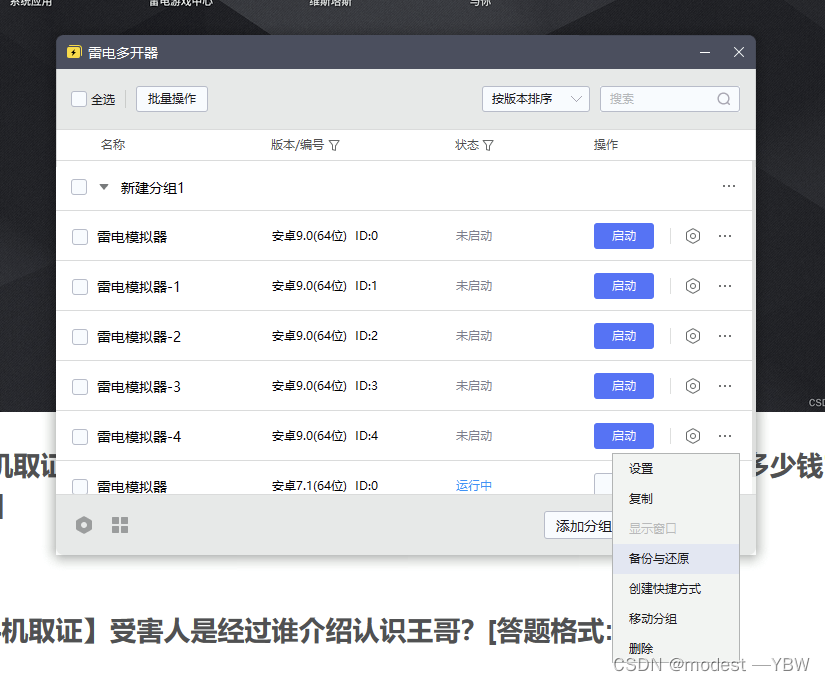Click the 添加分组 button

pos(579,525)
